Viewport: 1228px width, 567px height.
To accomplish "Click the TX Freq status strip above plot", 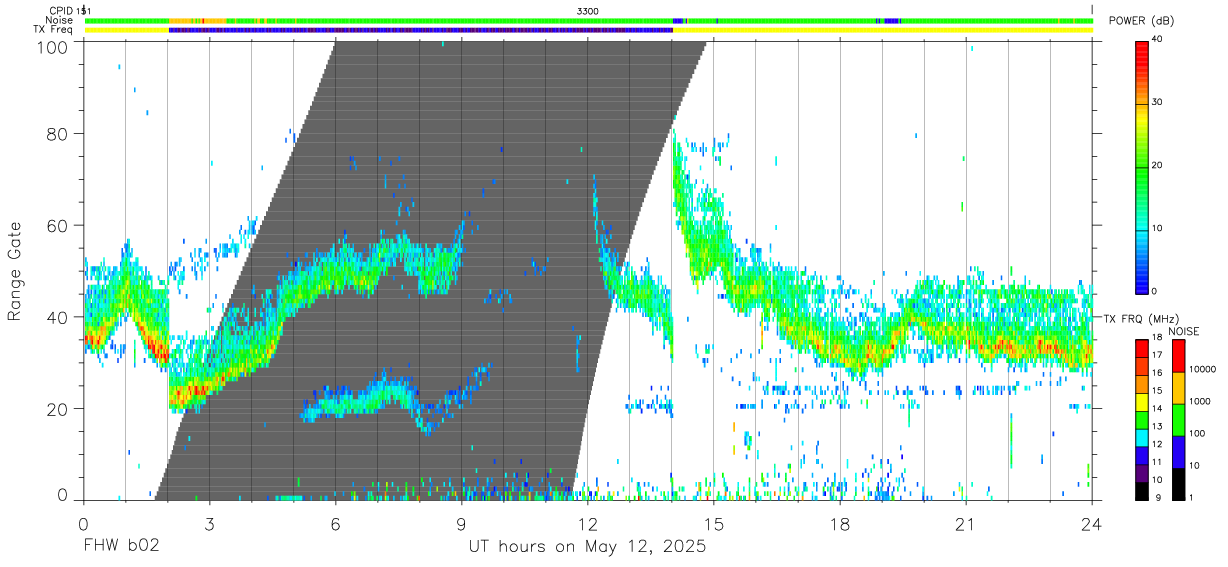I will [588, 30].
